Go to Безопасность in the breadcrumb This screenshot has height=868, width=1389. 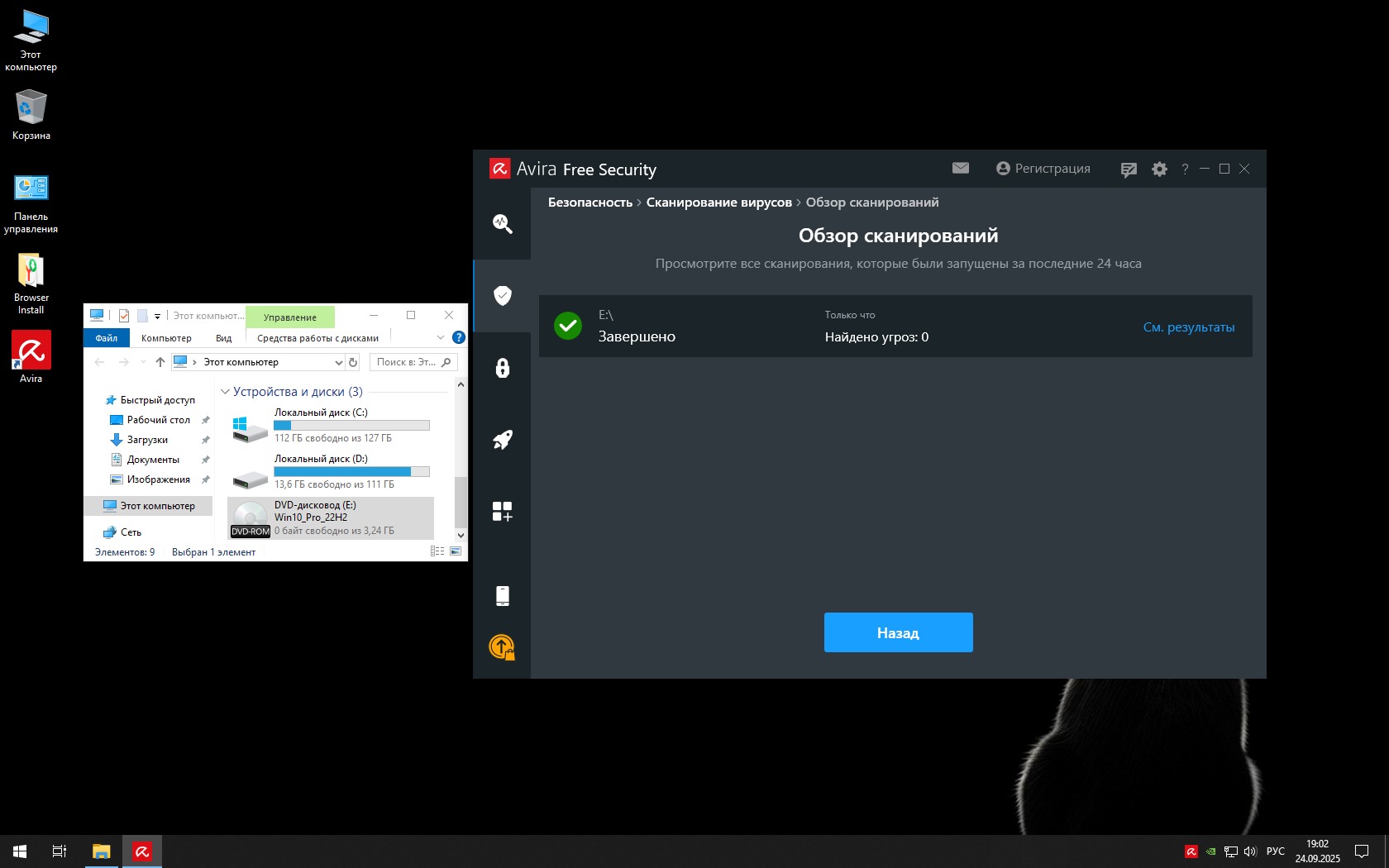[590, 203]
